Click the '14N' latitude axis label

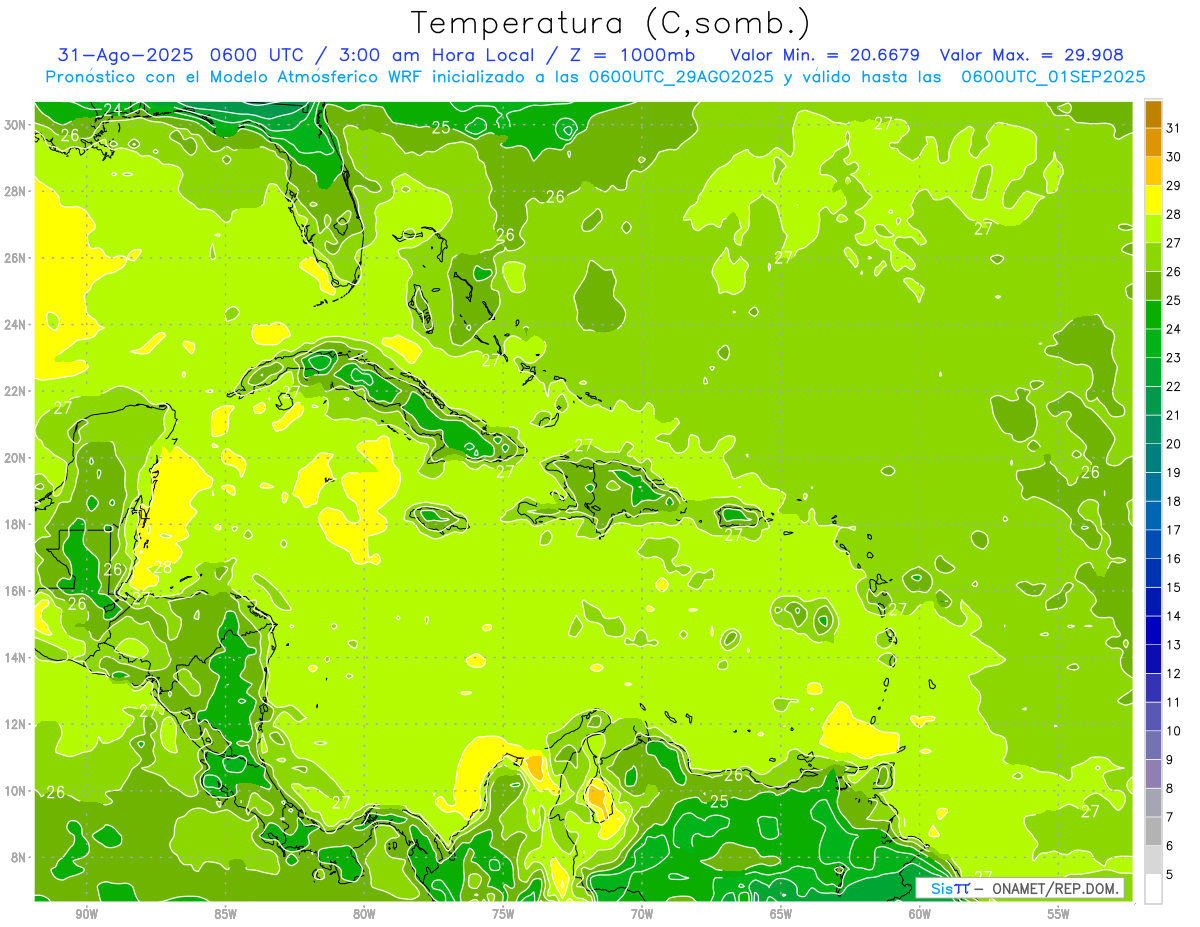[x=17, y=658]
